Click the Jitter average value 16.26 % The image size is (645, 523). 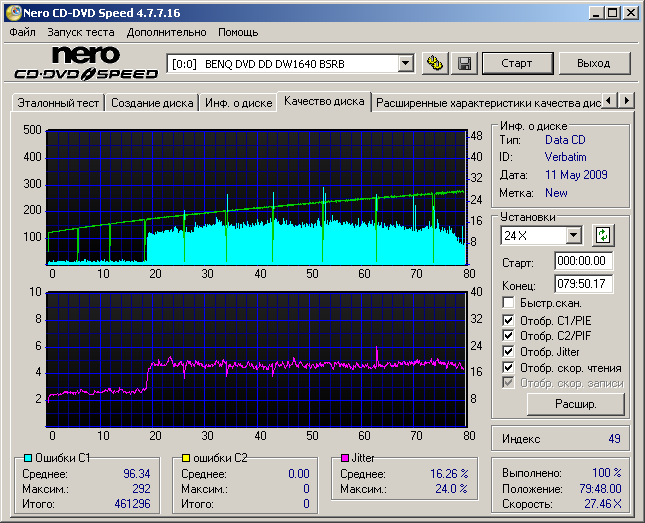(x=449, y=474)
